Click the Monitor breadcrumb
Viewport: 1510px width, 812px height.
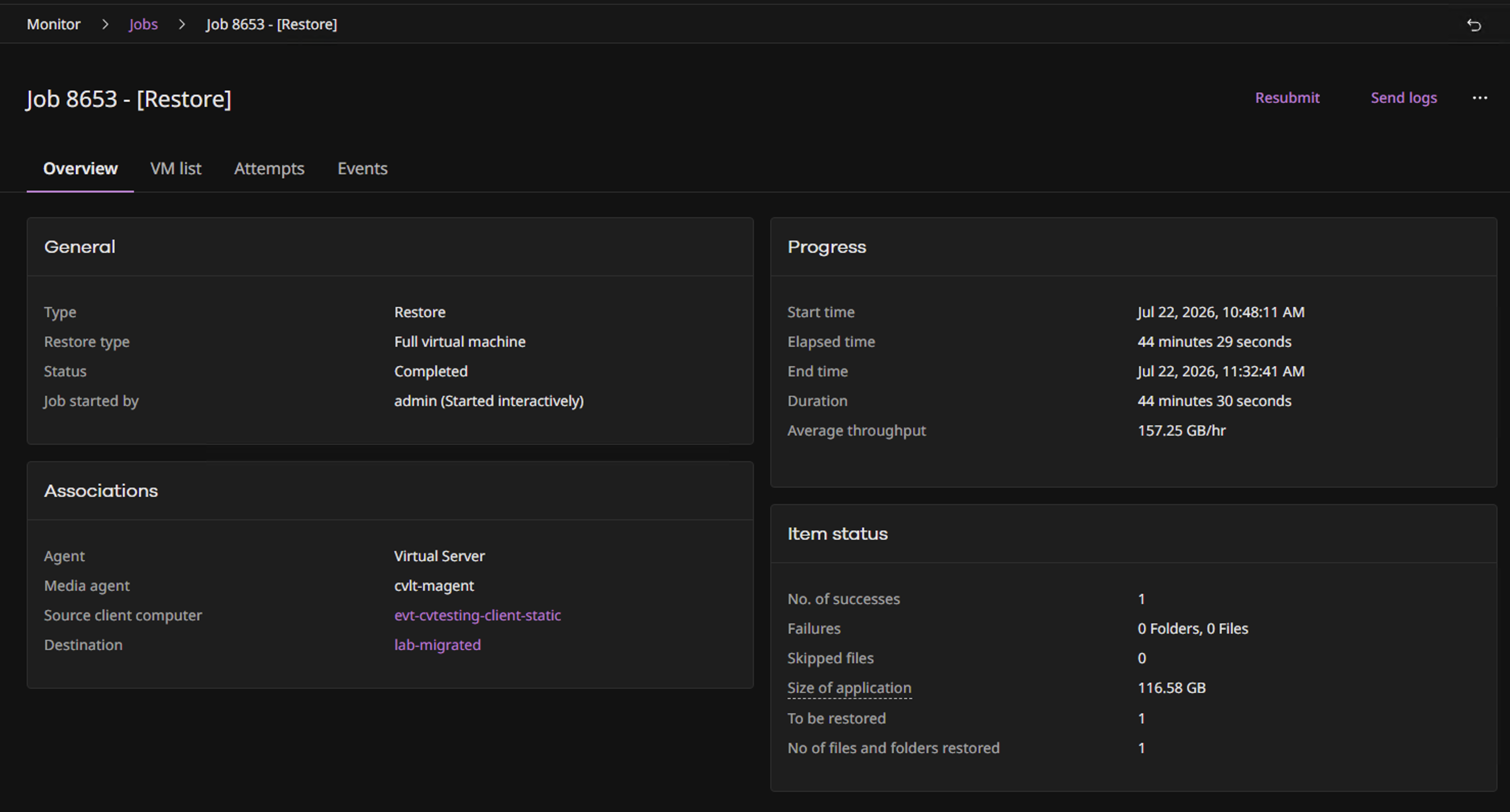coord(53,24)
